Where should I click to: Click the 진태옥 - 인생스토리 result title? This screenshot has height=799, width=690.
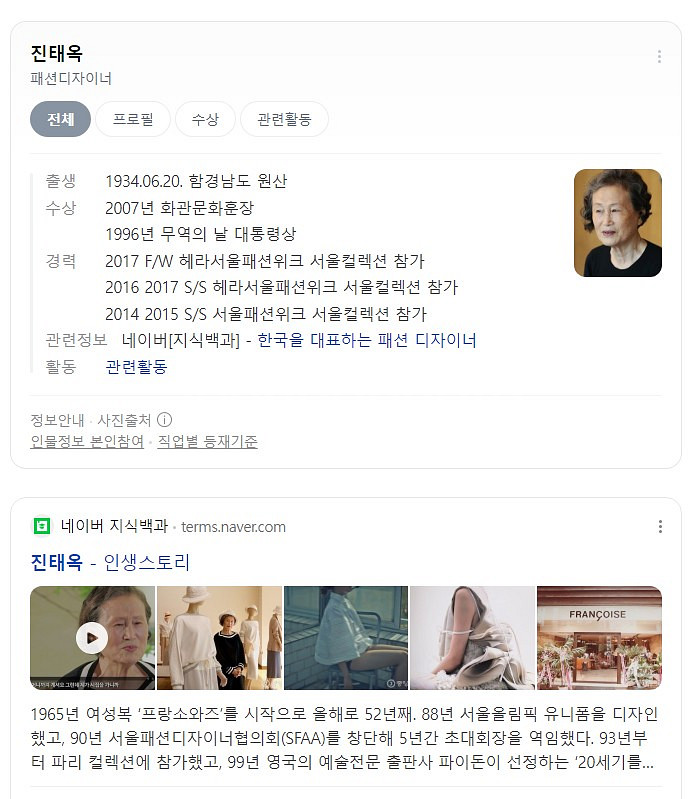click(x=110, y=562)
